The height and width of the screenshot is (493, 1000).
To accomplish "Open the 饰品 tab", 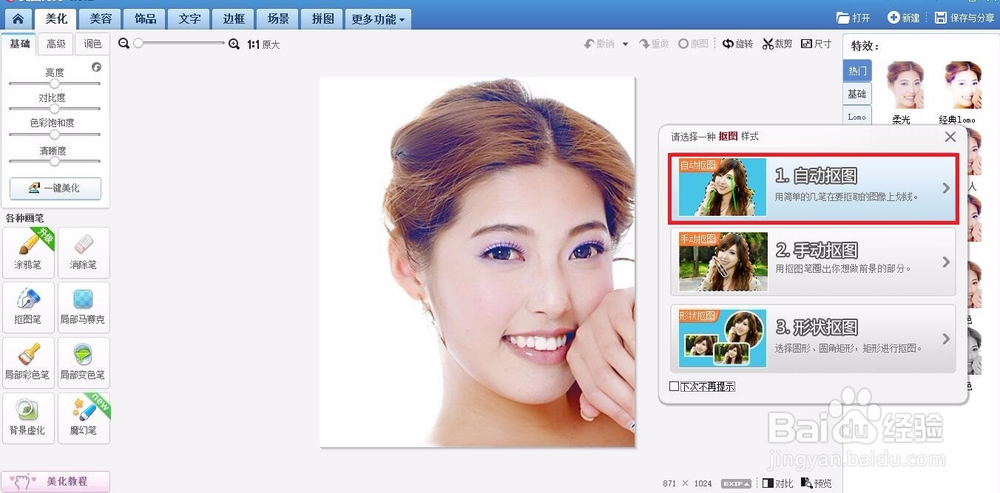I will (x=145, y=19).
